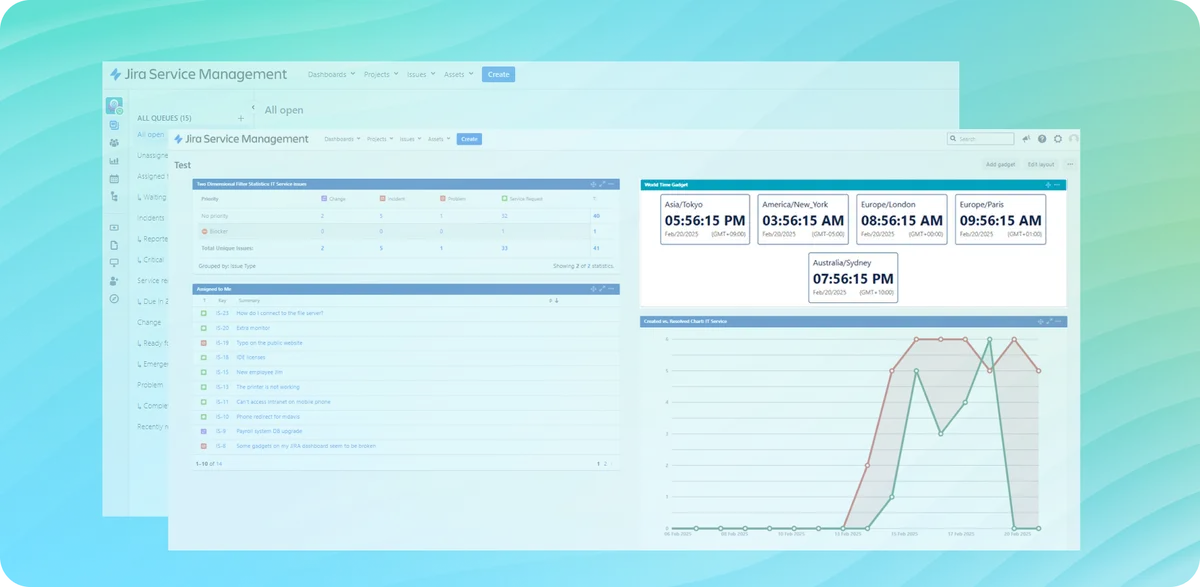Open the World Time Gadget more menu
1200x587 pixels.
1059,184
